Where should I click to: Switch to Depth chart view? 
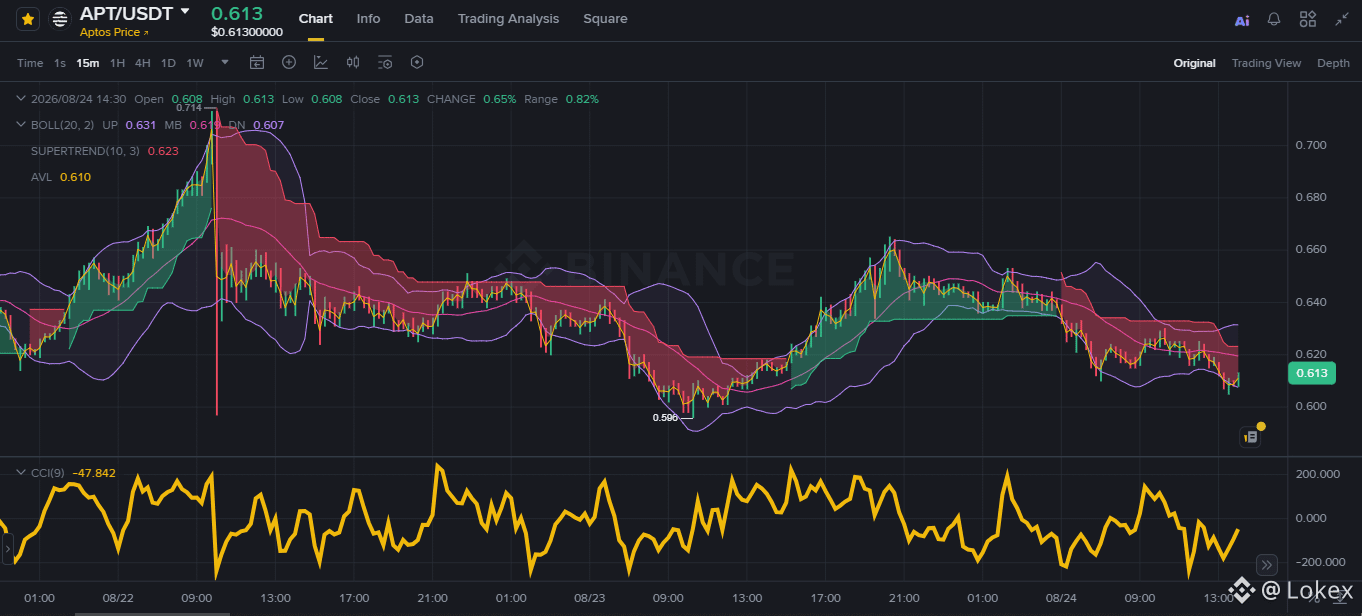[1333, 63]
